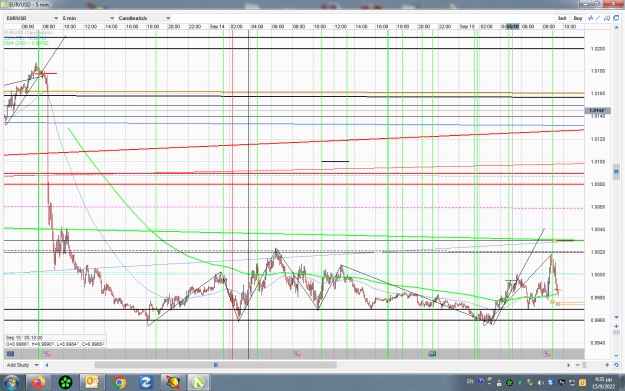Zoom out price axis minus button

click(616, 356)
